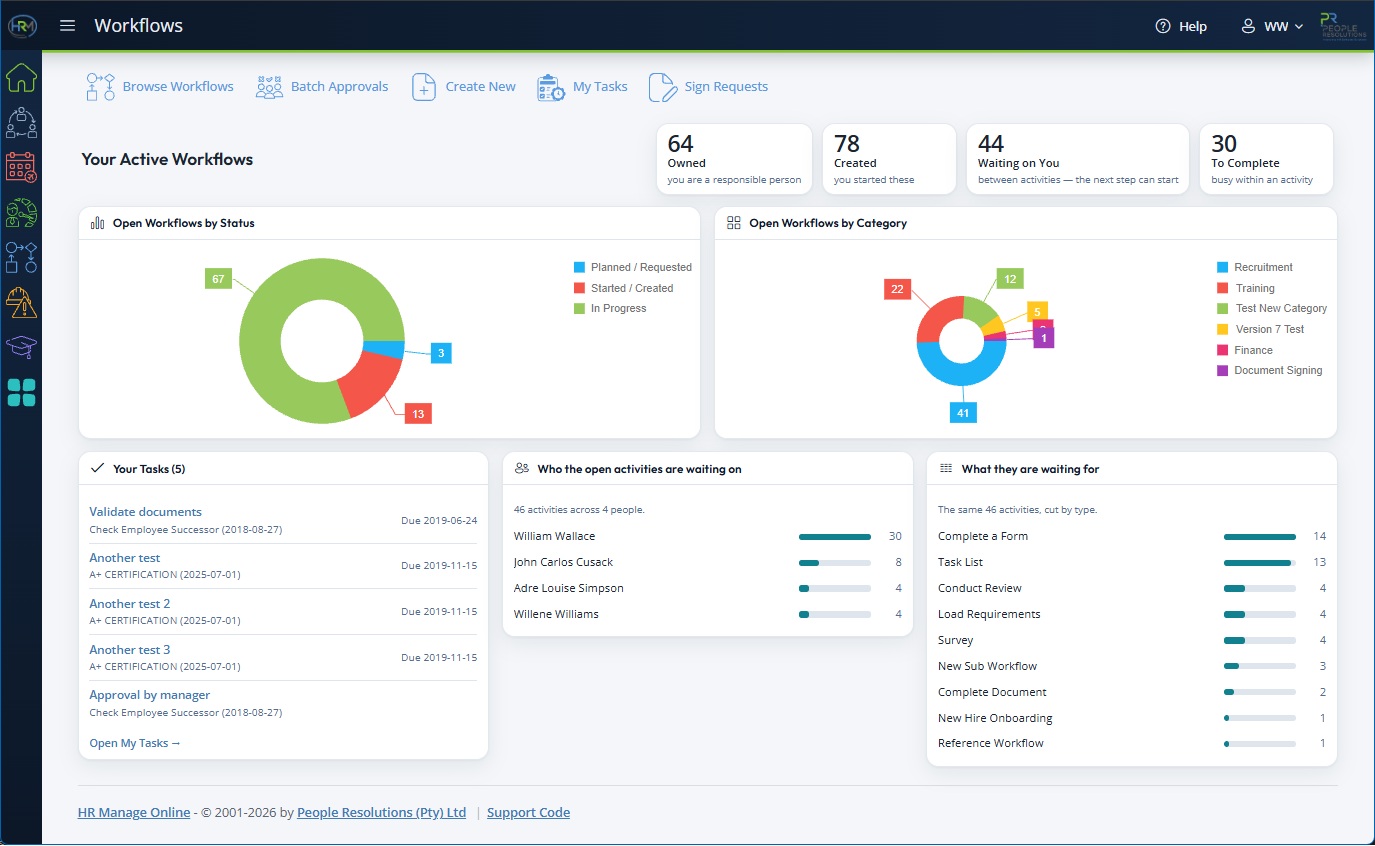Open Batch Approvals
Viewport: 1375px width, 846px height.
[x=321, y=87]
